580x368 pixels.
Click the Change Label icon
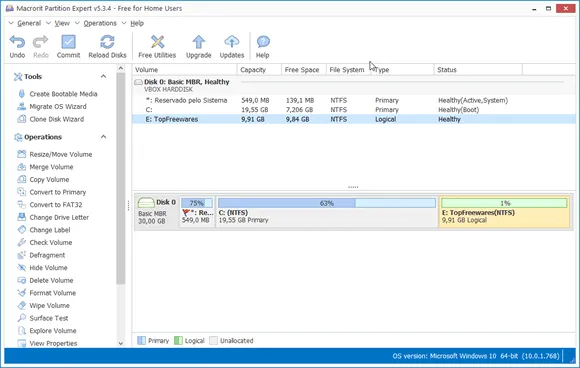coord(21,229)
